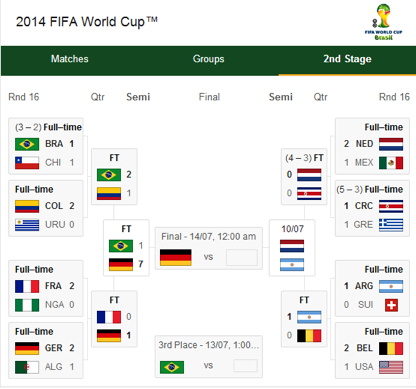The image size is (416, 389).
Task: Select Germany flag in the Final box
Action: click(x=176, y=257)
